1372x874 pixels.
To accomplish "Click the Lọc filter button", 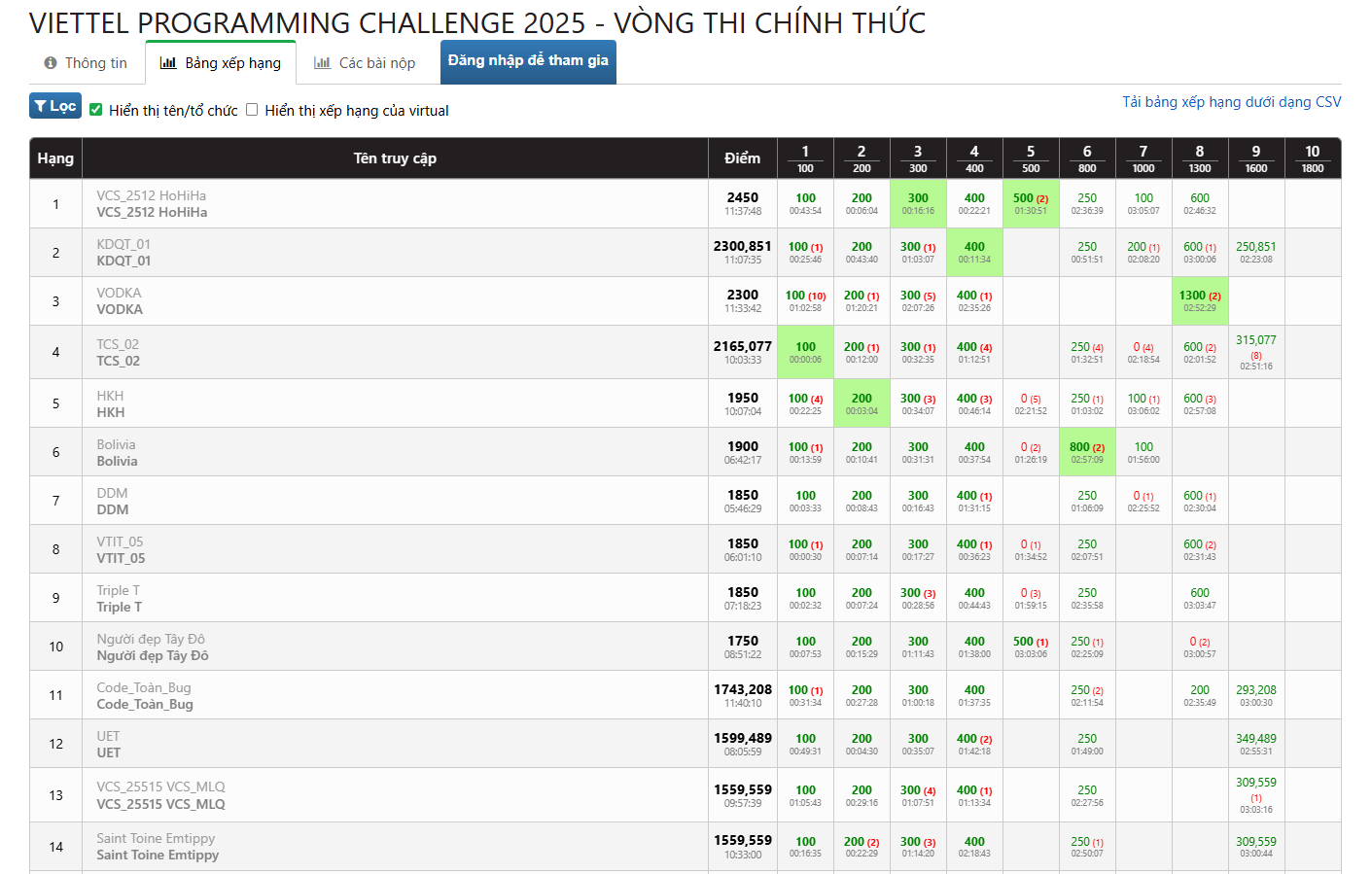I will coord(55,106).
